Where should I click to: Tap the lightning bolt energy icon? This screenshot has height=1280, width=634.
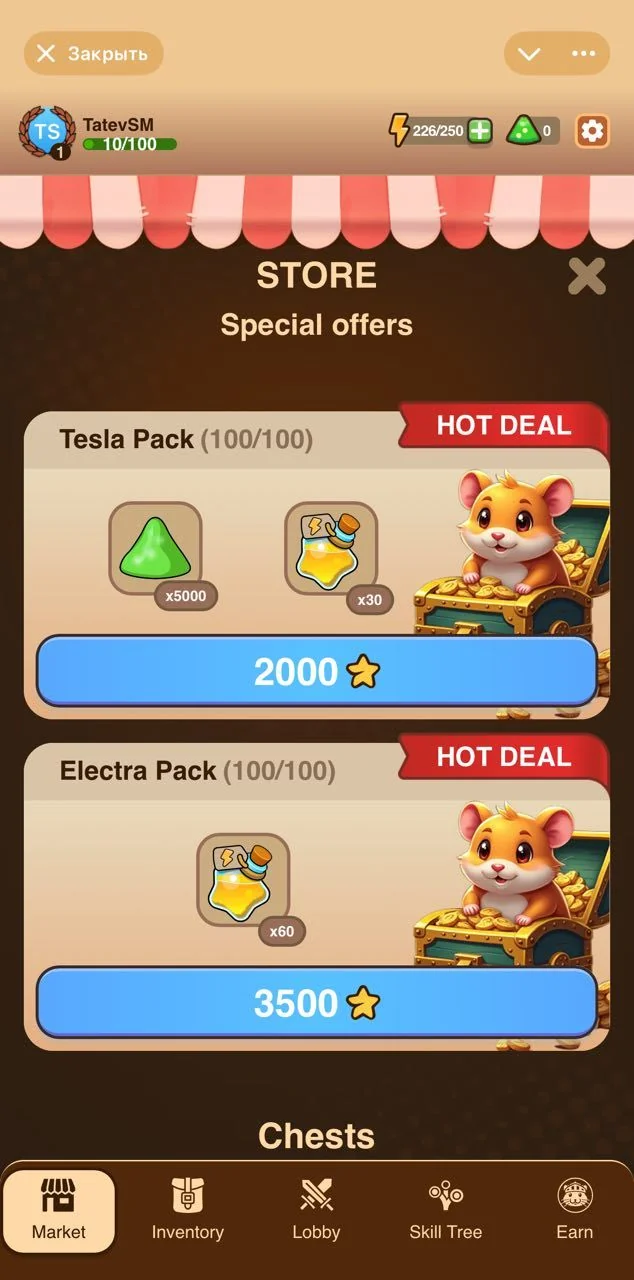pos(399,131)
